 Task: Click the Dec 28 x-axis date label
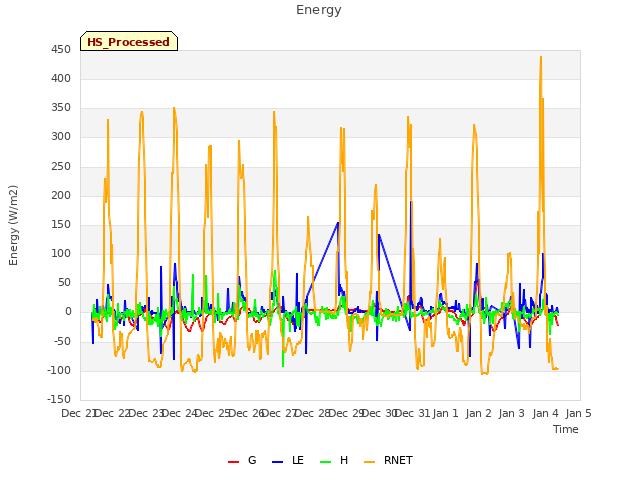(x=313, y=413)
